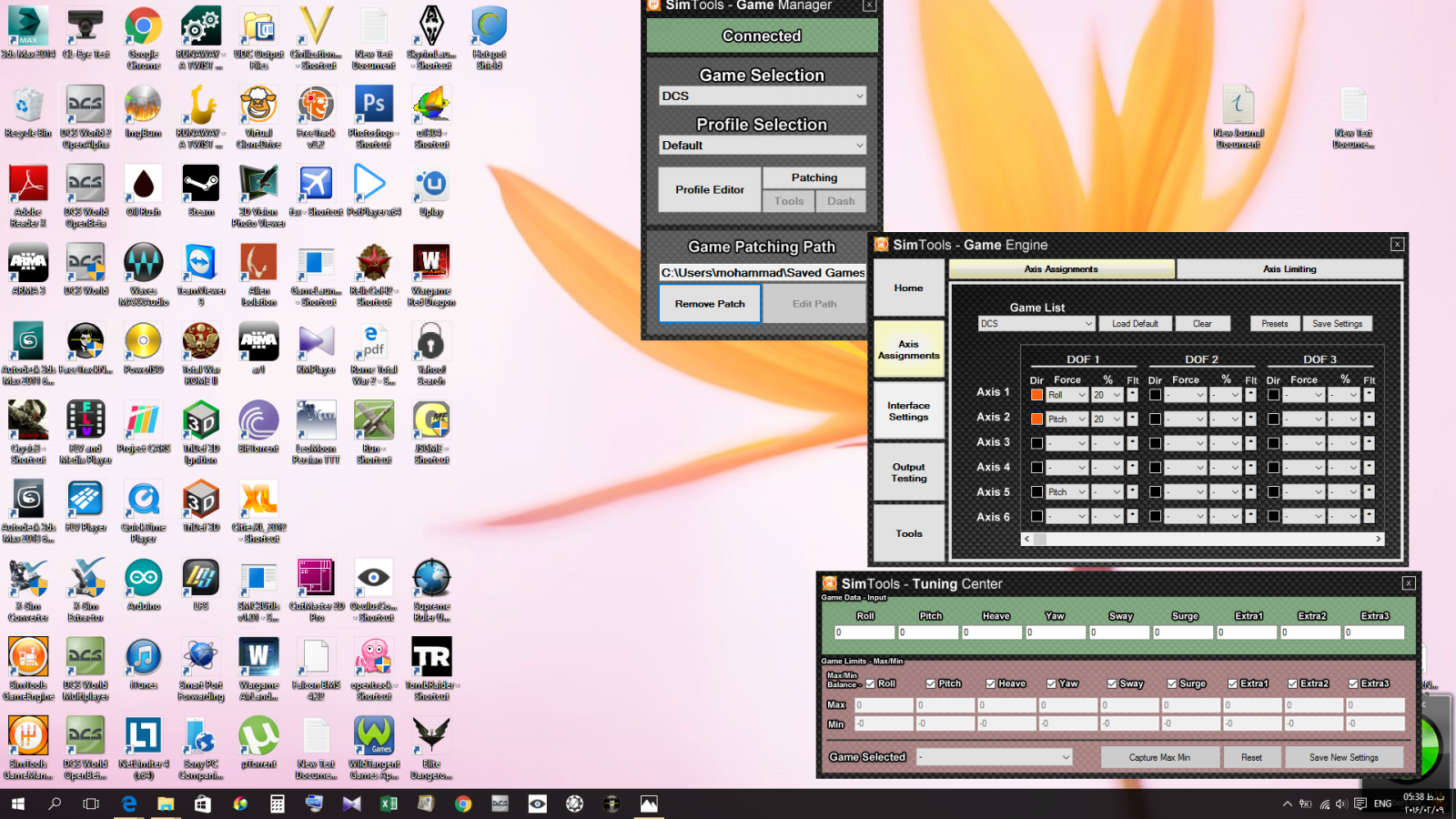Switch to Axis Limiting tab
This screenshot has width=1456, height=819.
pyautogui.click(x=1289, y=269)
